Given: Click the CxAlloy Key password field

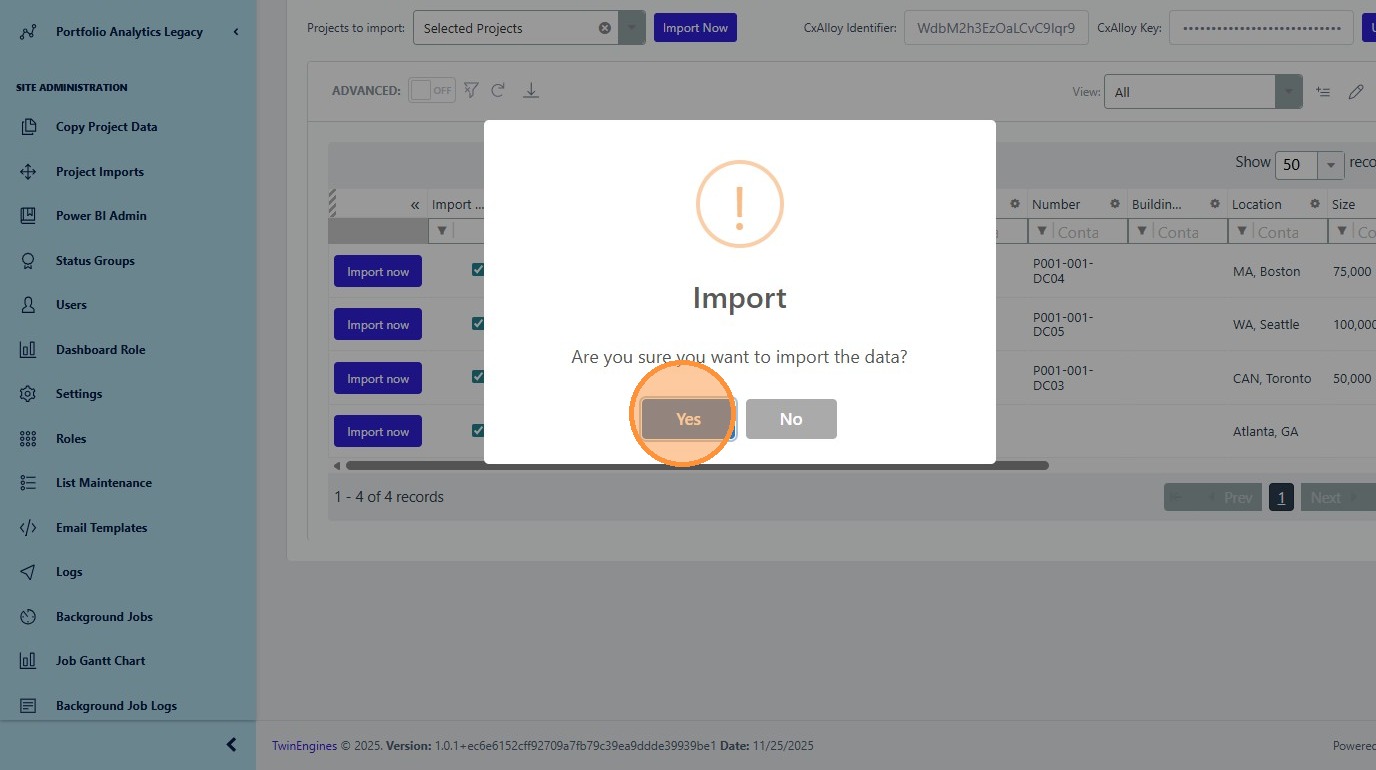Looking at the screenshot, I should [1261, 28].
